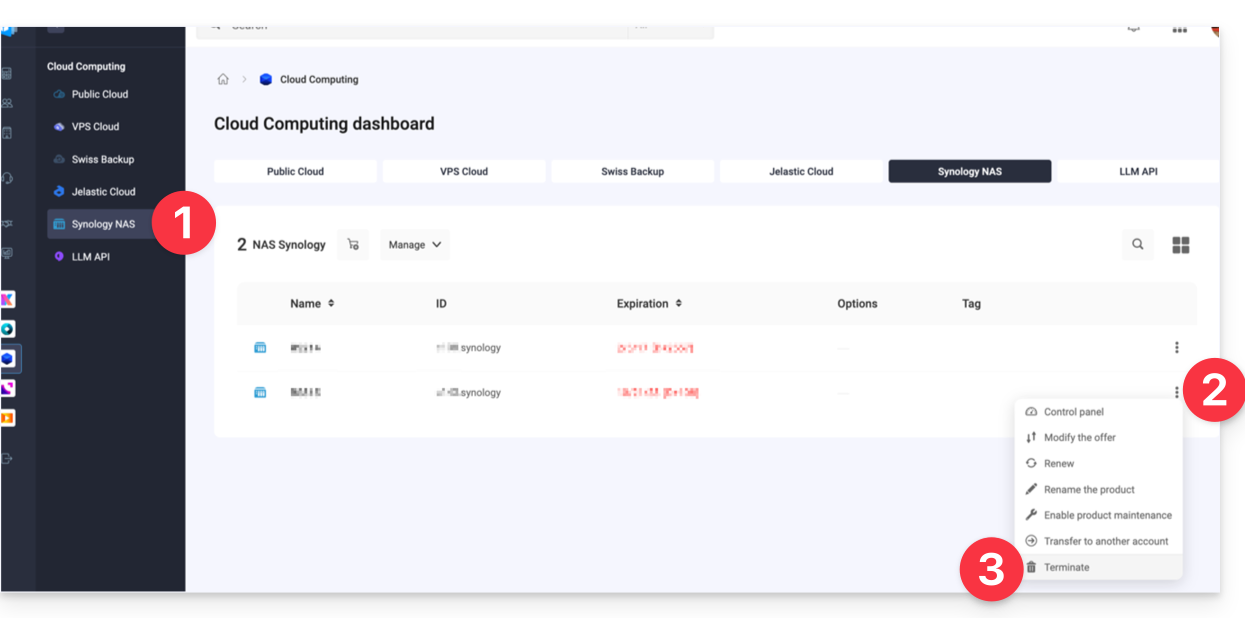Select Swiss Backup in the sidebar

(x=102, y=159)
